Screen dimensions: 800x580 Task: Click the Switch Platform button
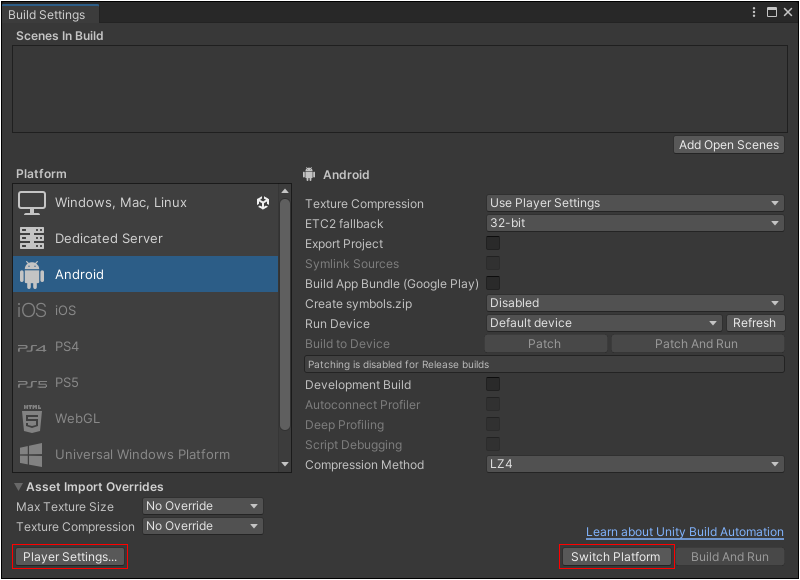[616, 557]
